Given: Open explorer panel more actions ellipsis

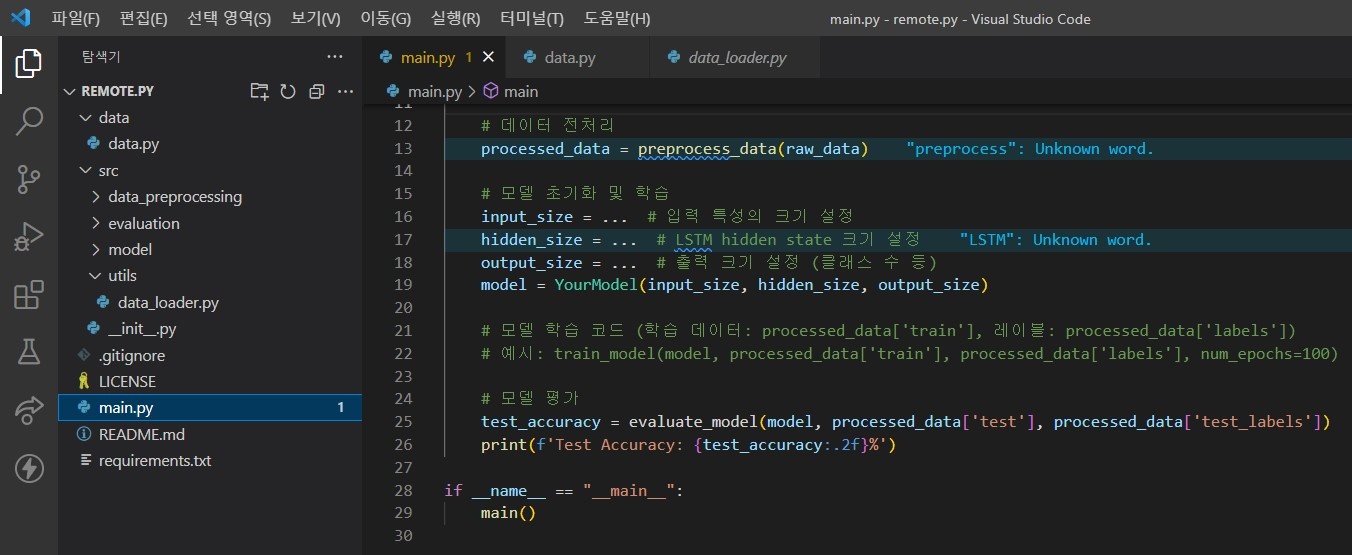Looking at the screenshot, I should click(x=335, y=56).
